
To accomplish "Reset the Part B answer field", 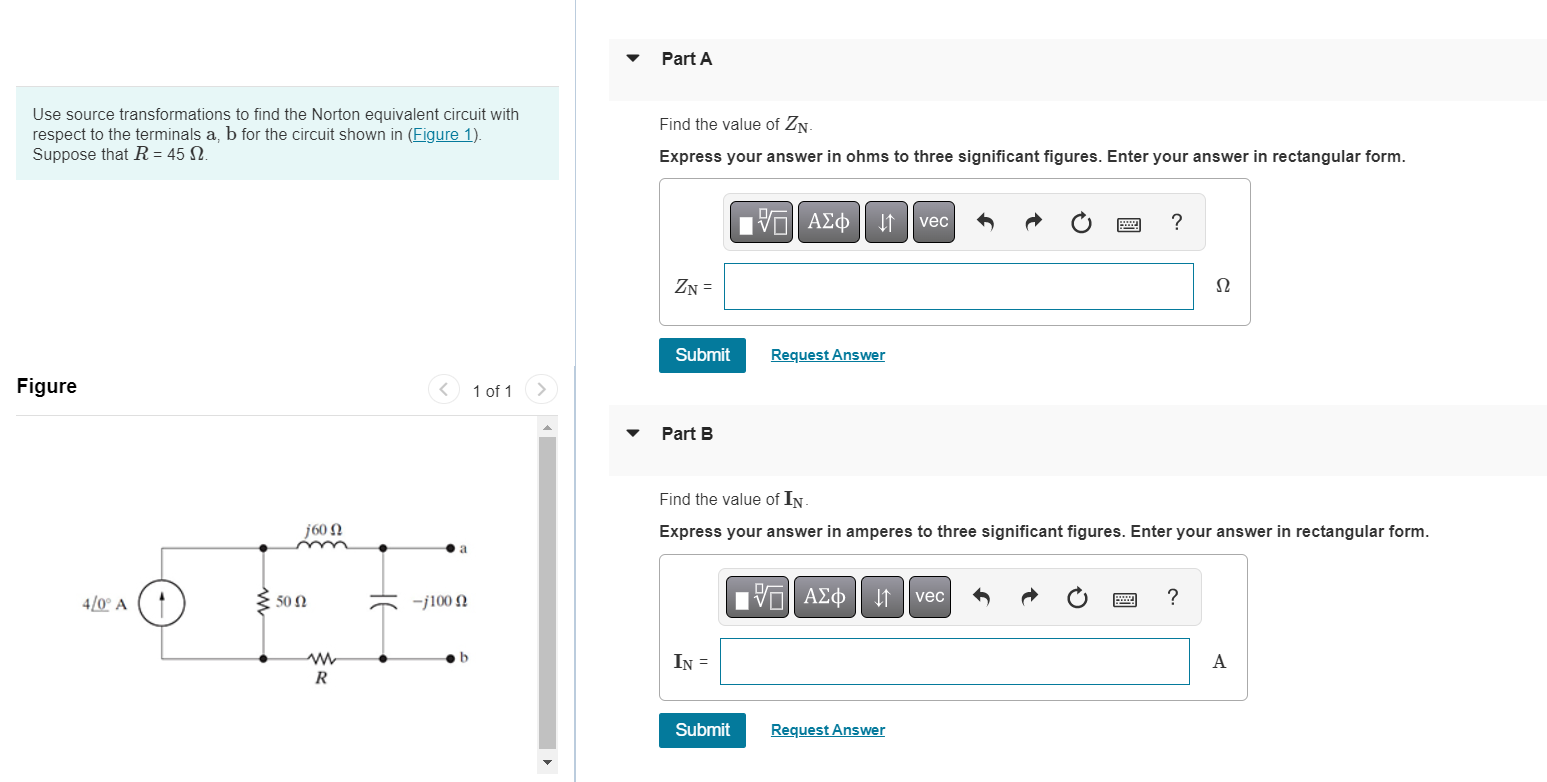I will (x=1077, y=598).
